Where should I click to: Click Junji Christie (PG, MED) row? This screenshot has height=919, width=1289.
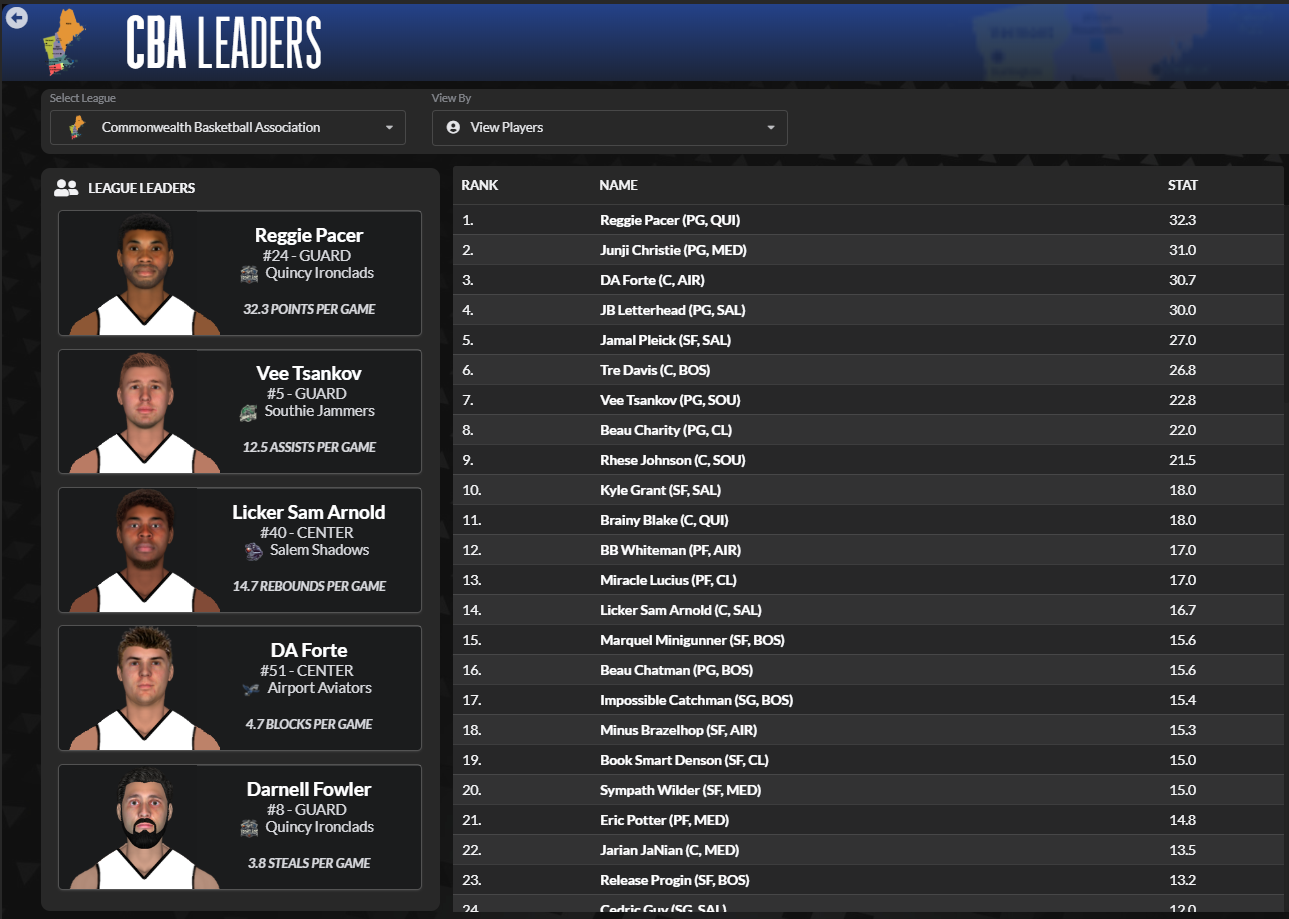pos(868,250)
